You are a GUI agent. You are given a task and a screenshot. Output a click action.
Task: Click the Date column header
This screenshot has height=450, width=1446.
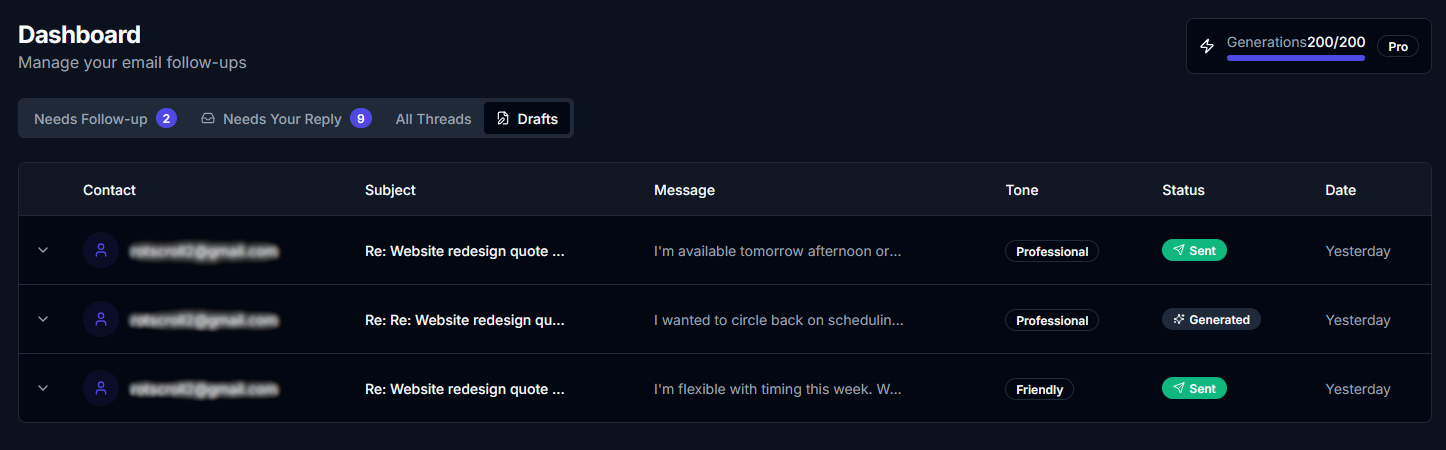click(1340, 190)
